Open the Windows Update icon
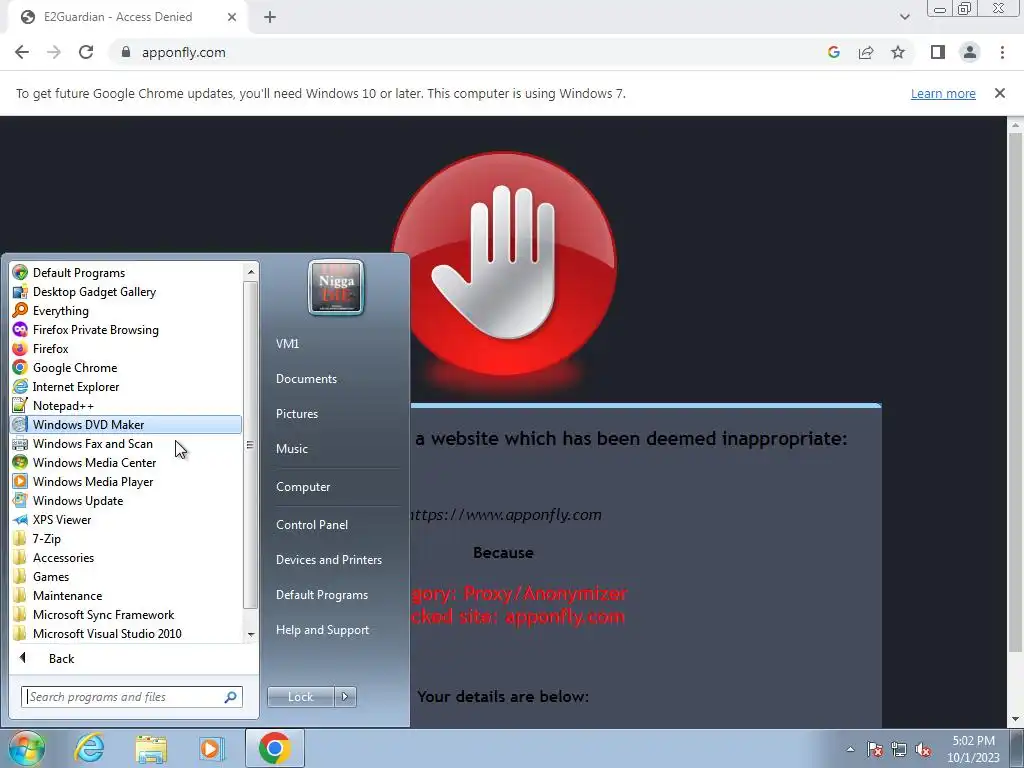Screen dimensions: 1024x768 20,500
